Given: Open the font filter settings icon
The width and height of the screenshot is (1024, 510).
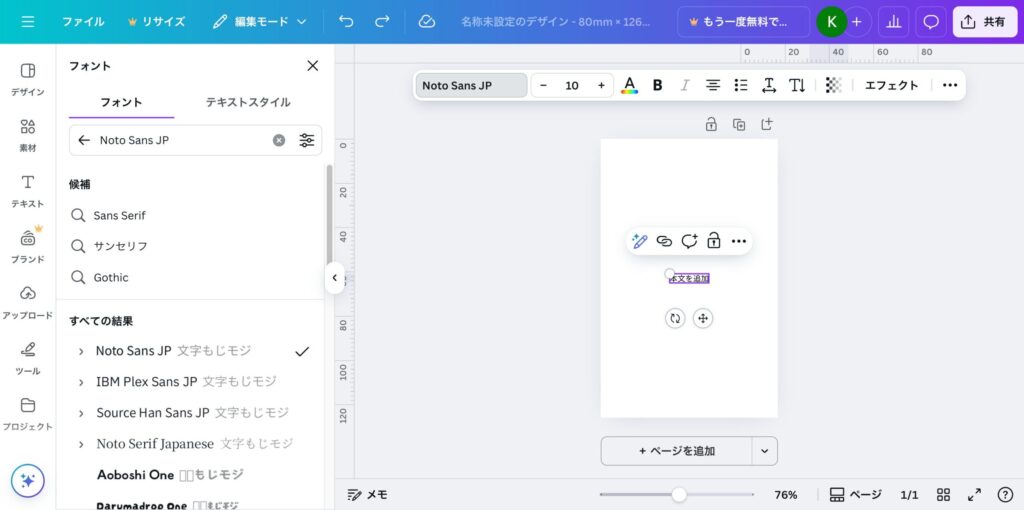Looking at the screenshot, I should tap(306, 140).
